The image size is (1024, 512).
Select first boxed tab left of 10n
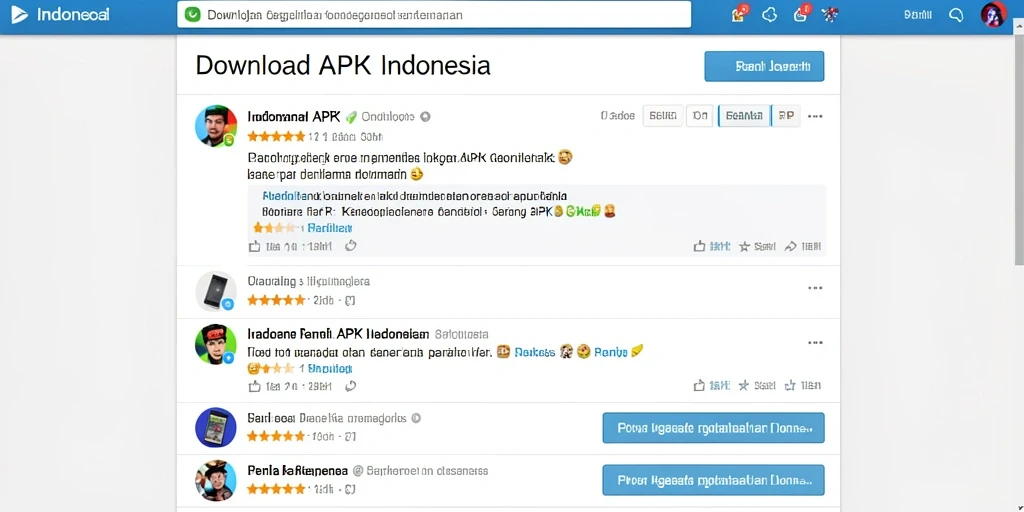coord(663,116)
